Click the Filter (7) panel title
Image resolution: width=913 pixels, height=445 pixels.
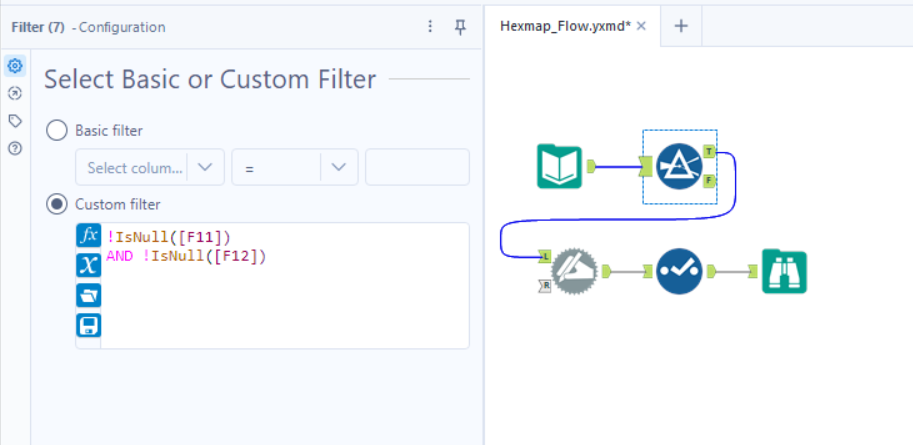coord(38,27)
